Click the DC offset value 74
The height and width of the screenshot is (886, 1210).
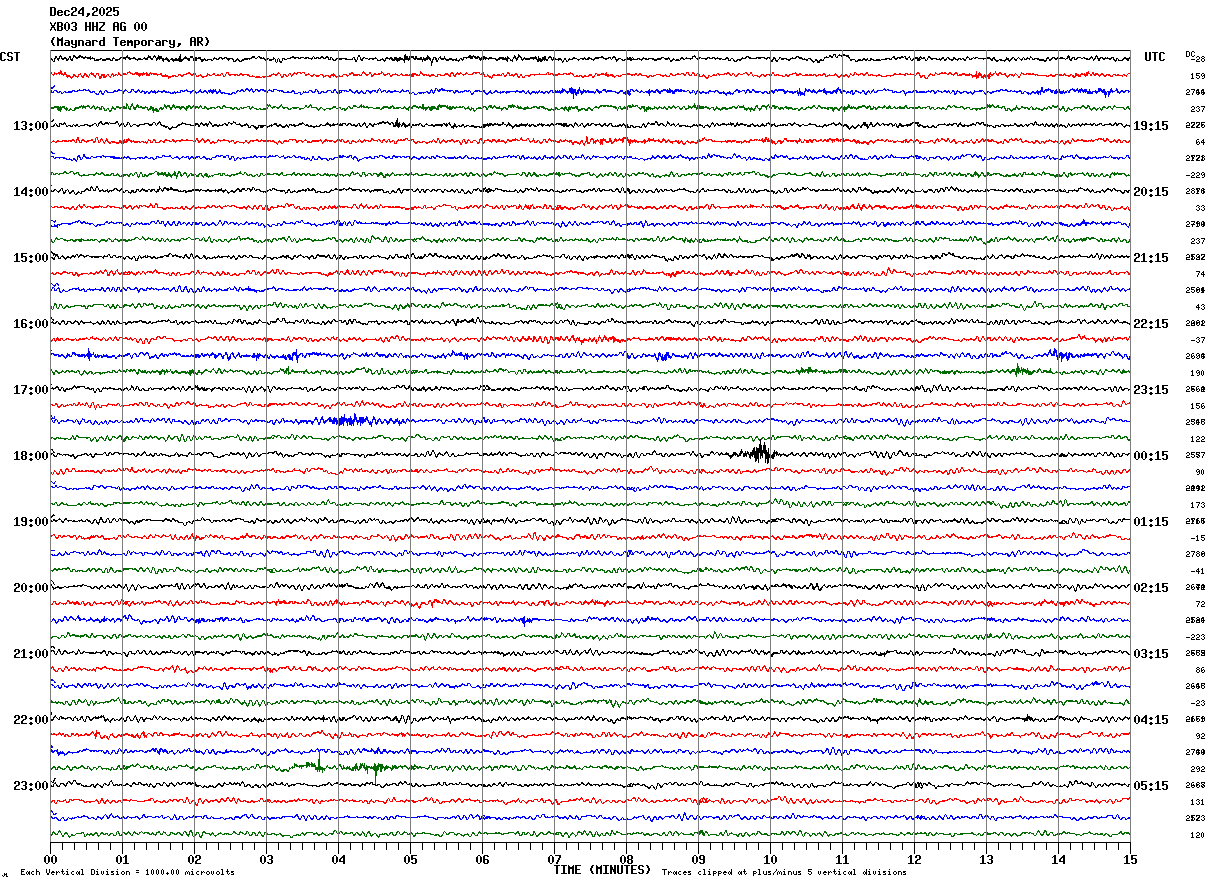pos(1200,274)
